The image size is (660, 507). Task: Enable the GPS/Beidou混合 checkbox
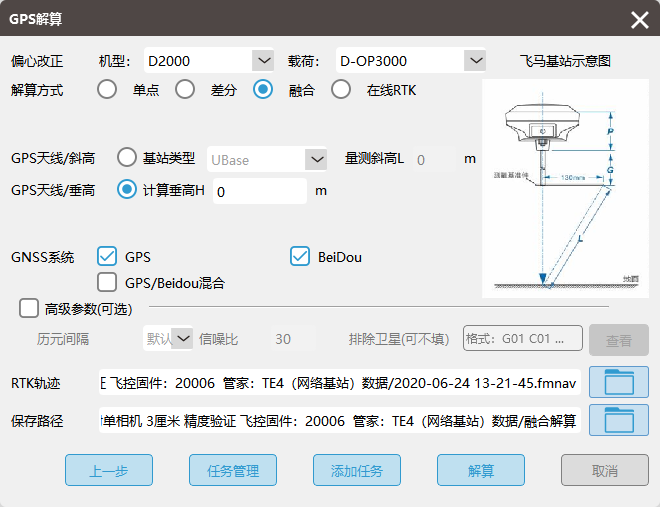pos(108,282)
